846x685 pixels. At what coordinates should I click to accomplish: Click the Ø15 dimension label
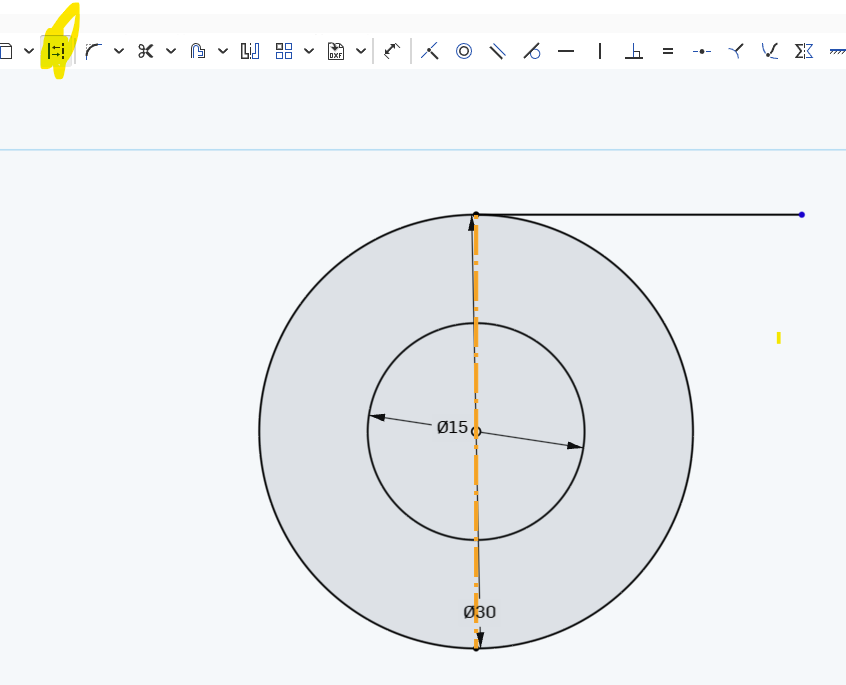pos(452,427)
